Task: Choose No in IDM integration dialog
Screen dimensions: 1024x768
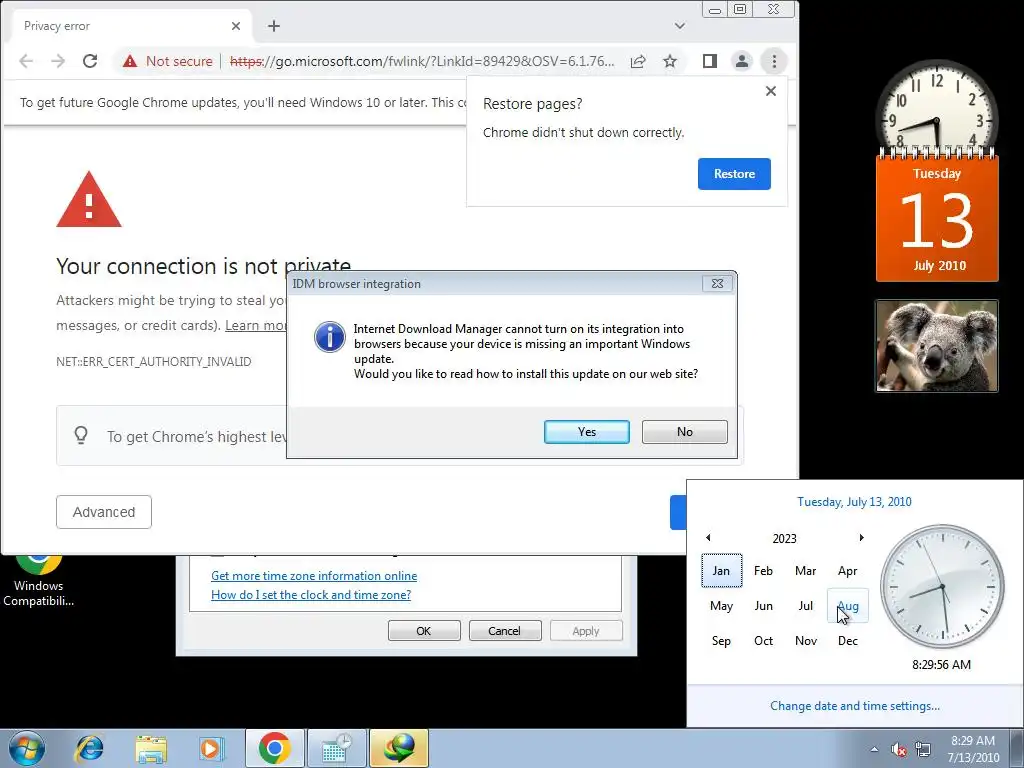Action: [x=684, y=432]
